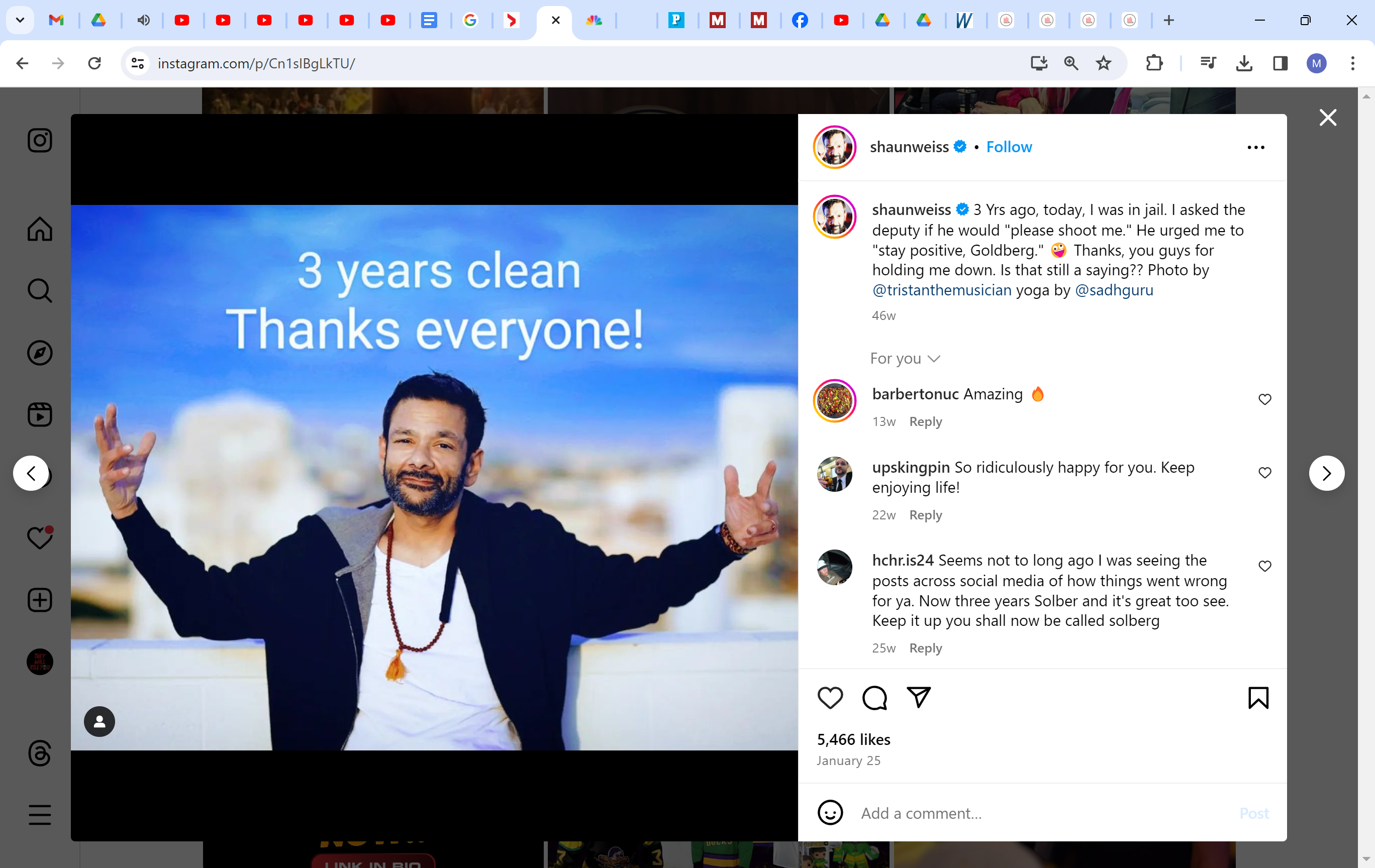Open Notifications heart in sidebar
The image size is (1375, 868).
point(40,537)
